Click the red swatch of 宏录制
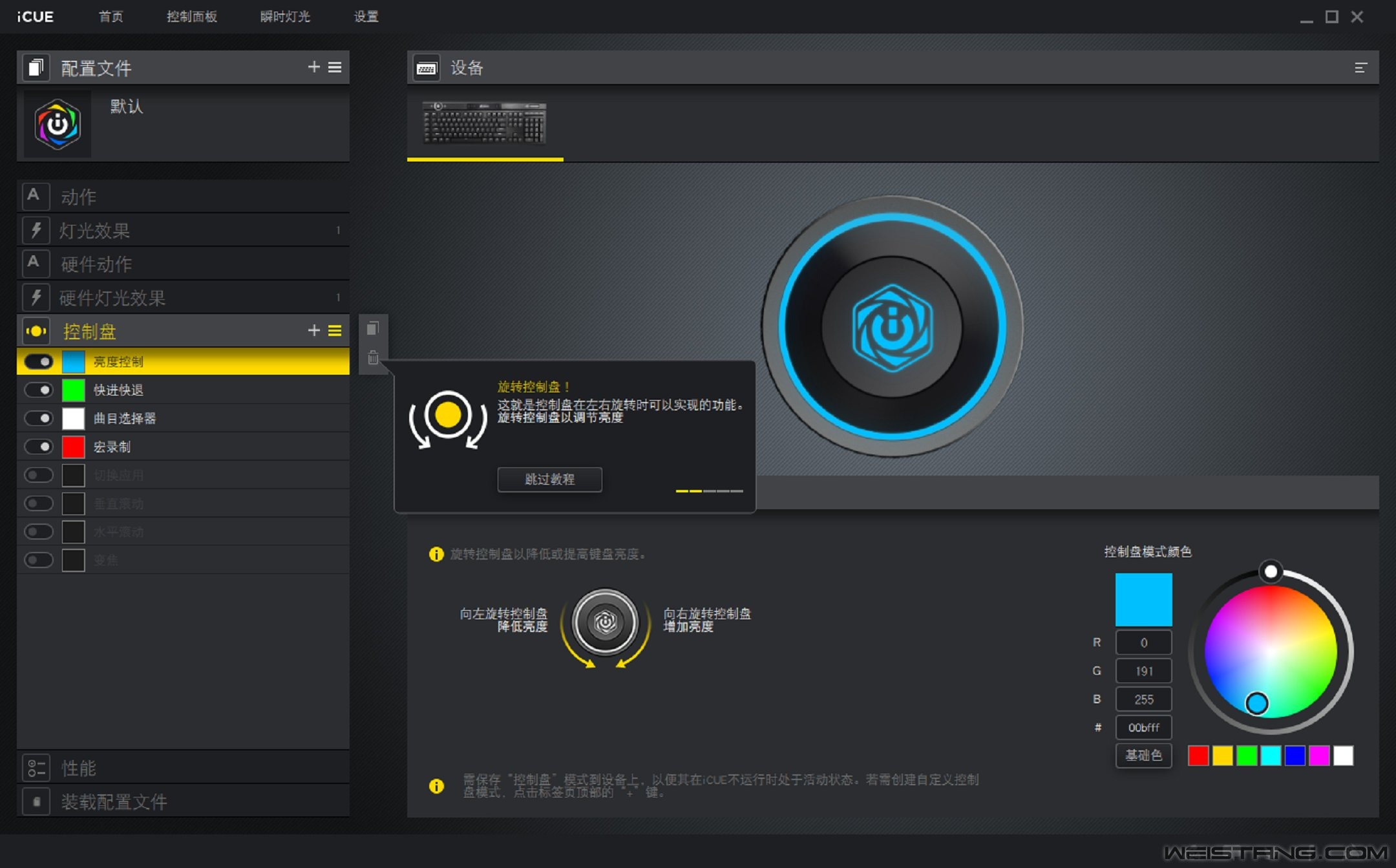 (74, 447)
